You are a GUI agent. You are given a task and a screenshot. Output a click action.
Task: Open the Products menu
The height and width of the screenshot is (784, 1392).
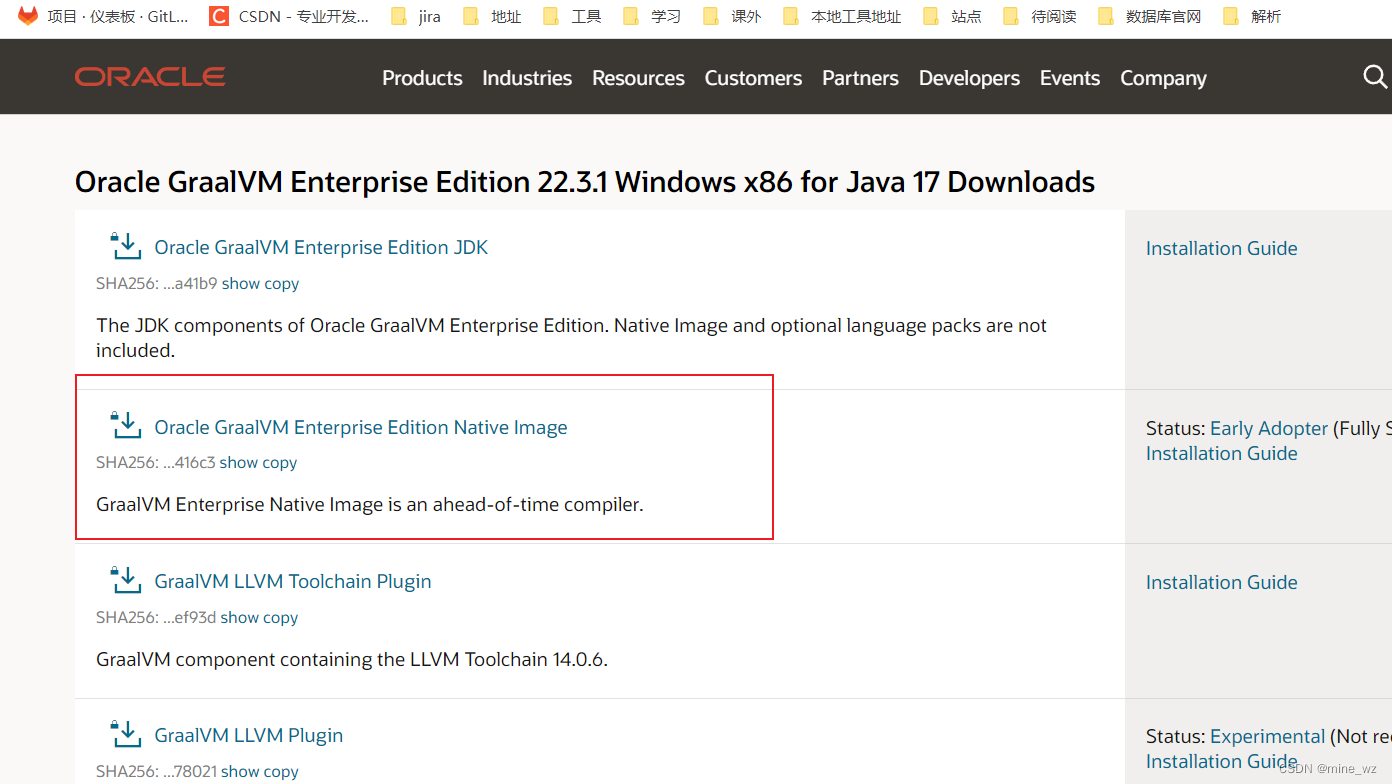(x=422, y=77)
